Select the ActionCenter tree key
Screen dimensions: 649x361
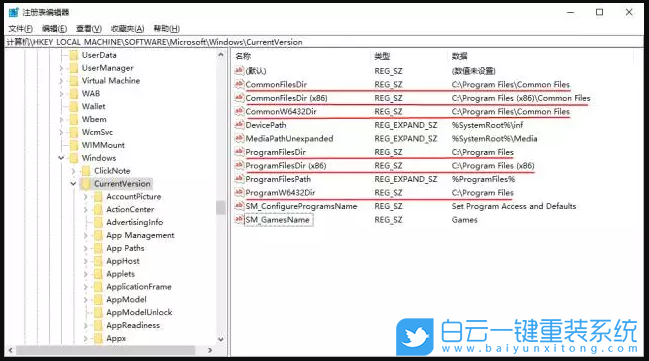tap(130, 209)
